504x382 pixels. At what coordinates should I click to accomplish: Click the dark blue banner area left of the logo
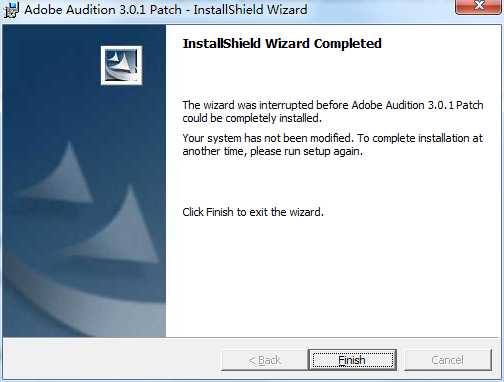[x=50, y=65]
